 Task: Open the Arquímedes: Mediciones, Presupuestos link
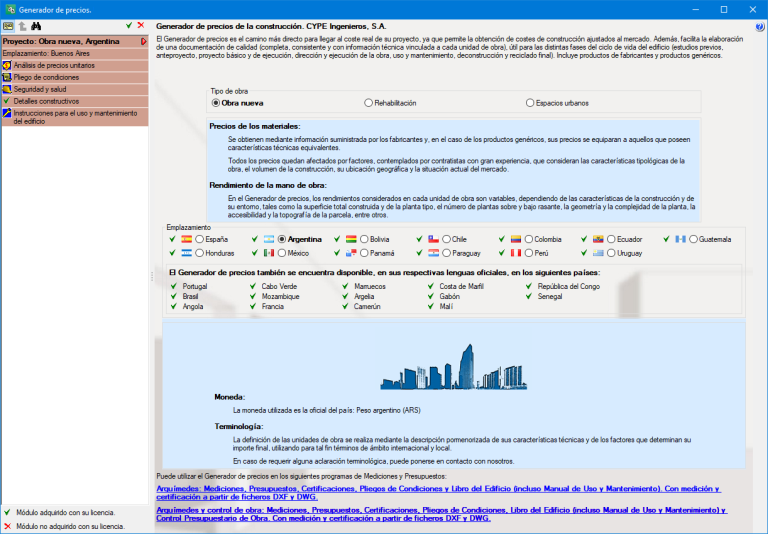click(x=438, y=492)
